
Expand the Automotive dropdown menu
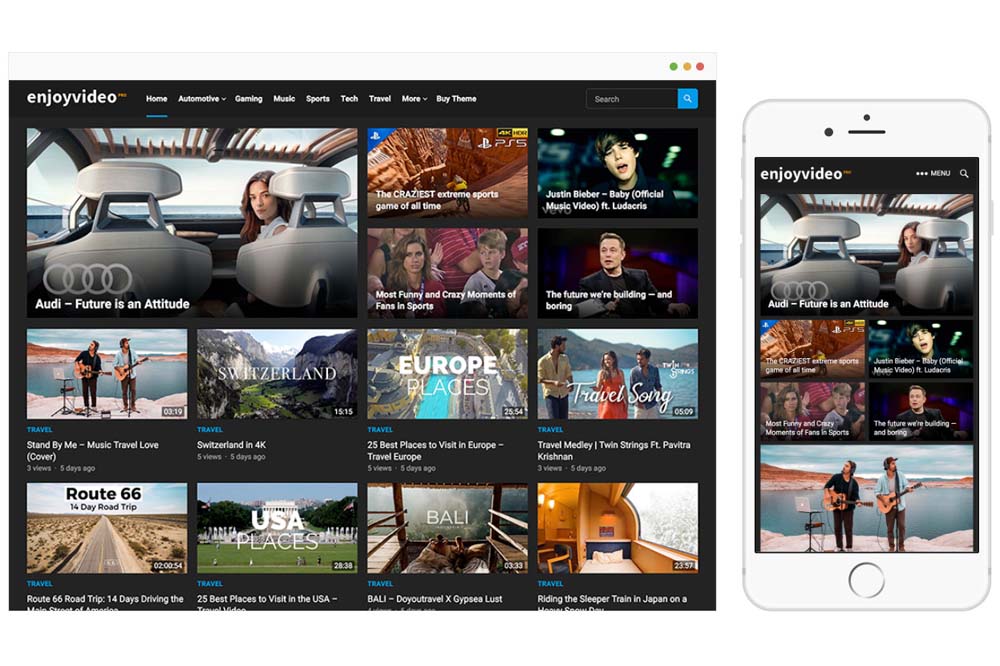[x=201, y=99]
